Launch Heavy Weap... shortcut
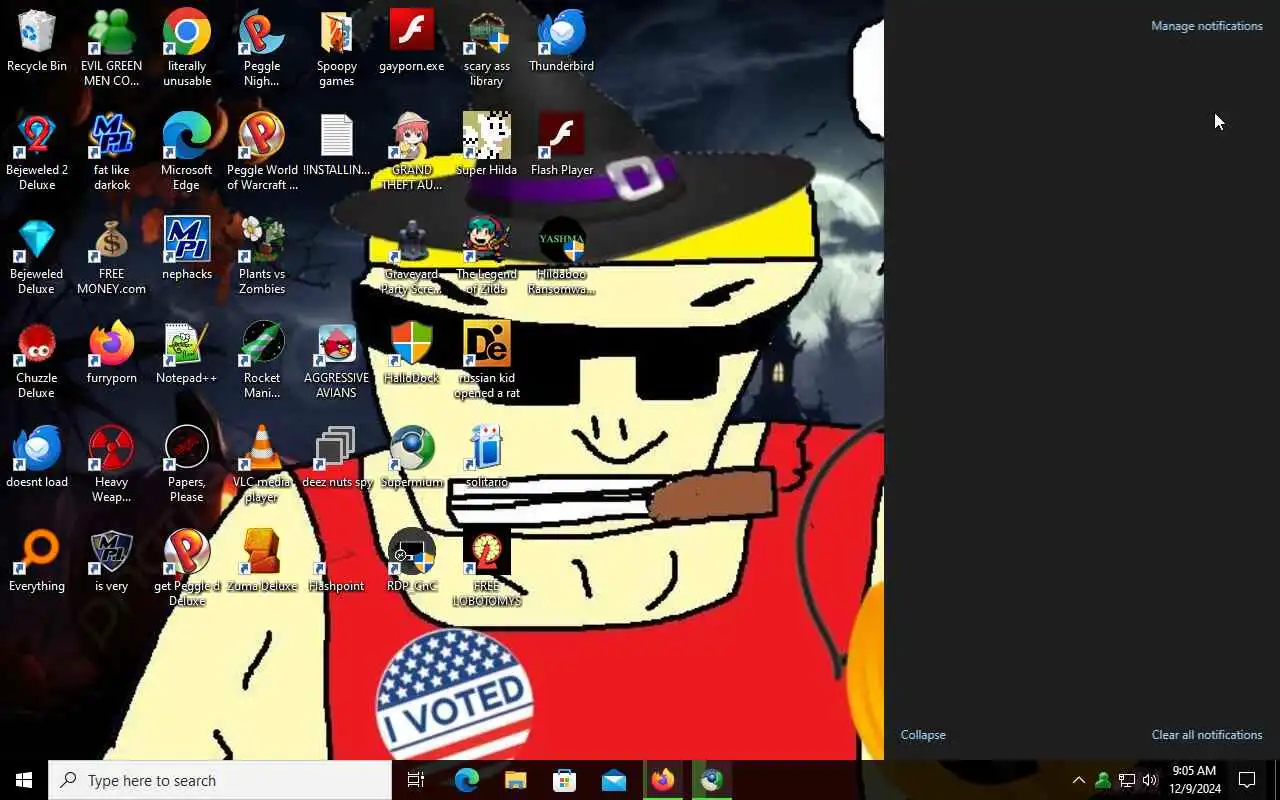This screenshot has width=1280, height=800. point(111,464)
